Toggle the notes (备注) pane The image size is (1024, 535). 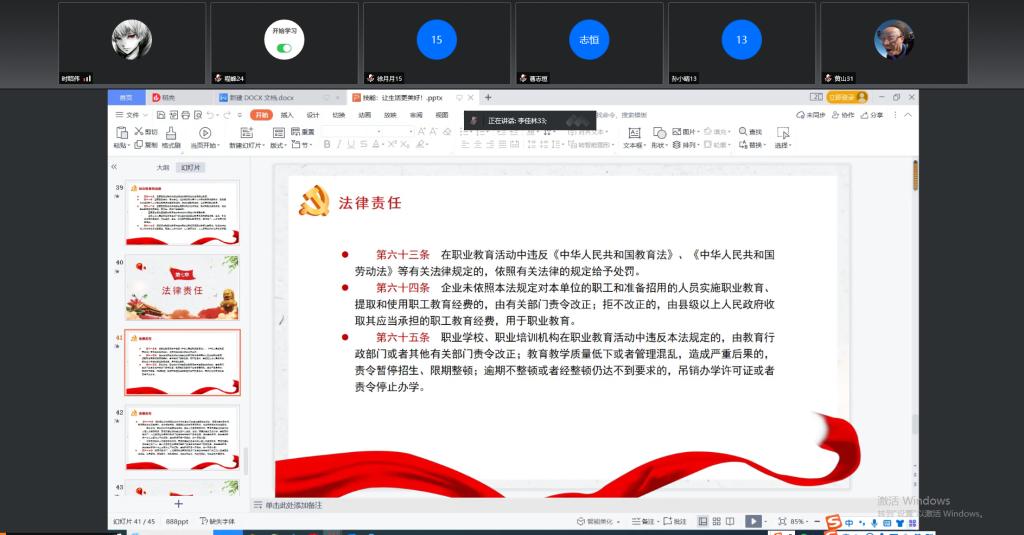[647, 521]
